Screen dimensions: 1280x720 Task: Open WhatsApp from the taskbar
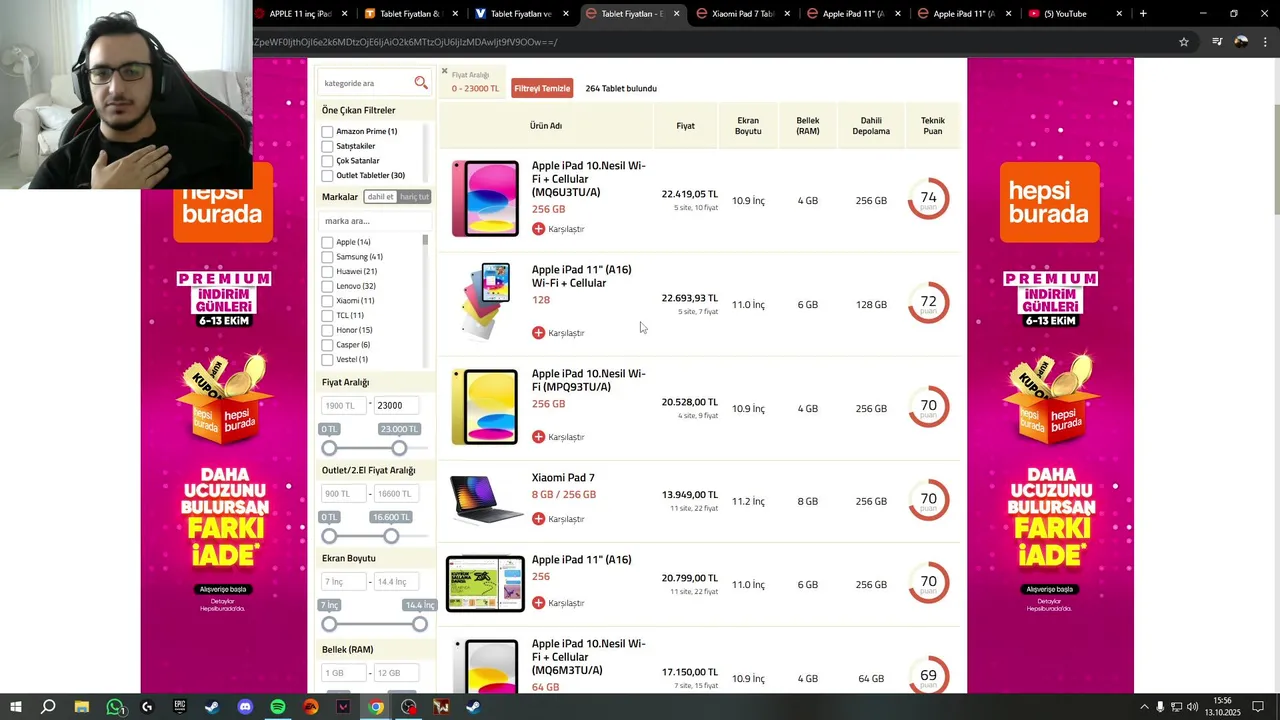point(115,707)
